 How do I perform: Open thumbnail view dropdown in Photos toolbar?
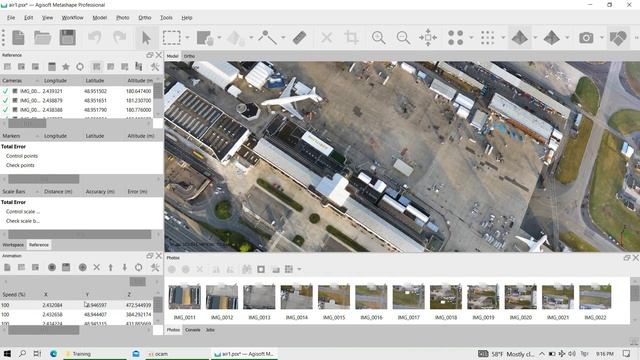pyautogui.click(x=299, y=269)
